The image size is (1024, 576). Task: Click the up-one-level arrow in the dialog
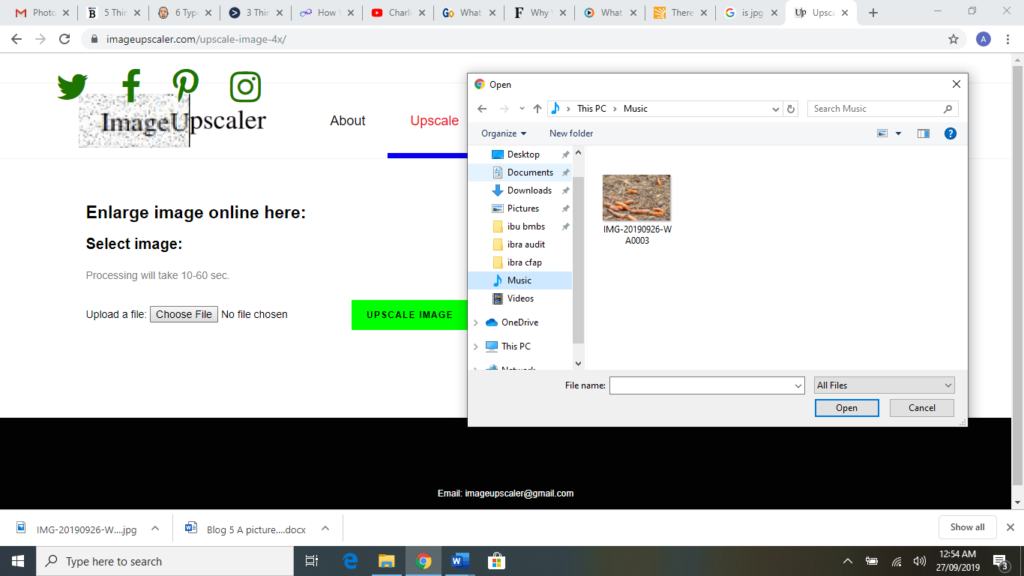(538, 108)
